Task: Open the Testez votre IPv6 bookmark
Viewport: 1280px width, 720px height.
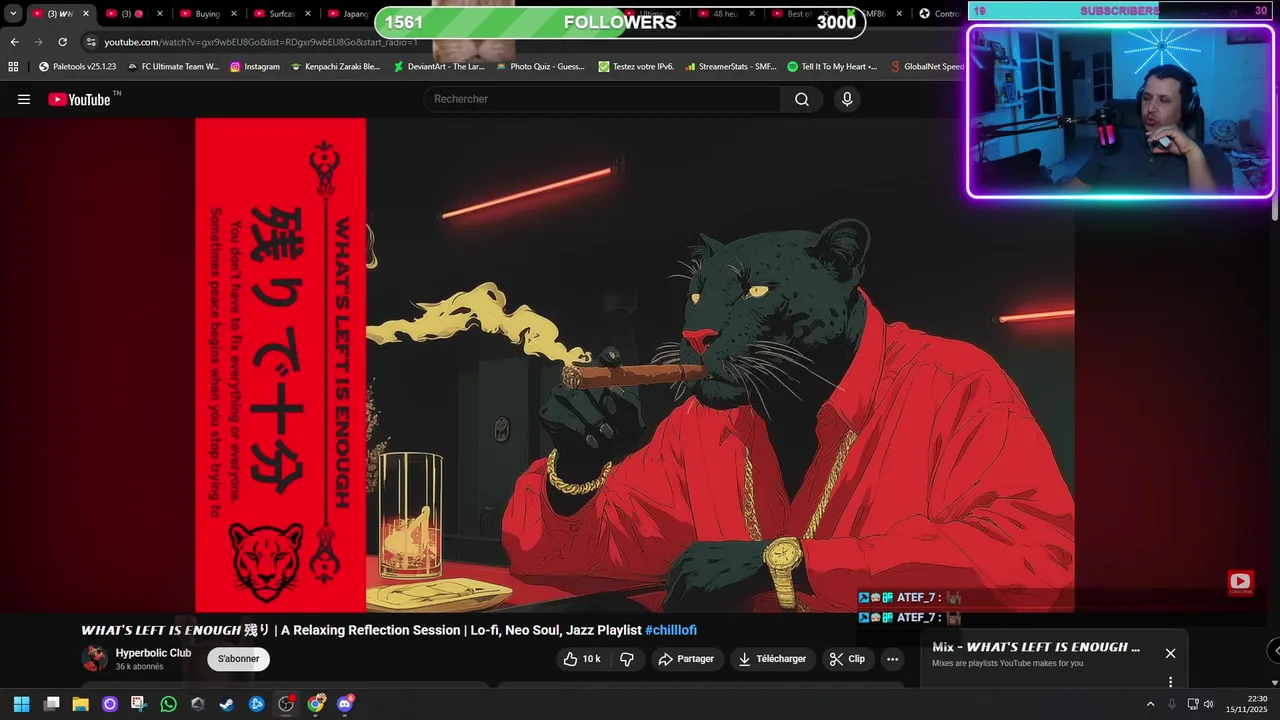Action: click(636, 67)
